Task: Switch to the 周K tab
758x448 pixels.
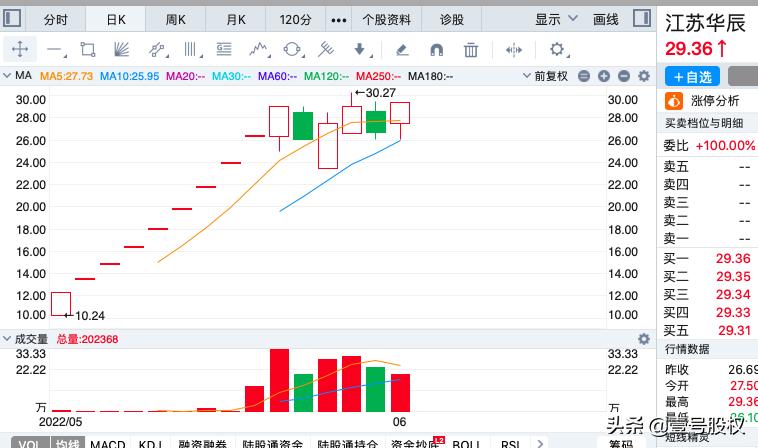Action: pos(175,20)
